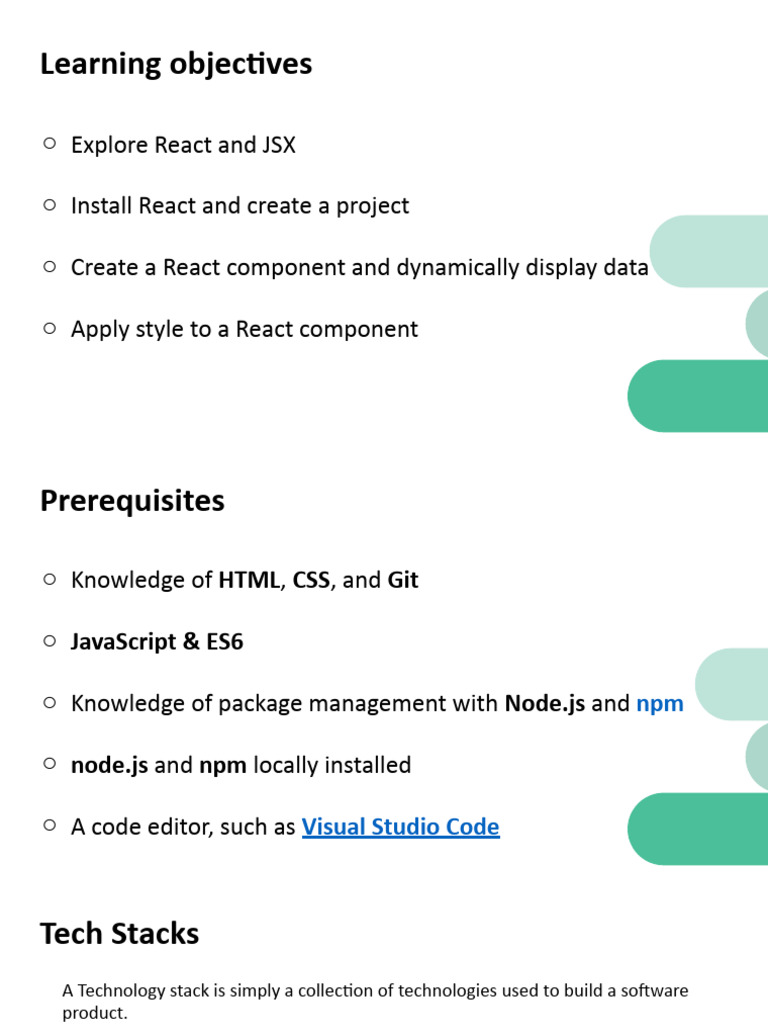Click bullet circle beside "Explore React and JSX"
The width and height of the screenshot is (768, 1024).
[49, 144]
